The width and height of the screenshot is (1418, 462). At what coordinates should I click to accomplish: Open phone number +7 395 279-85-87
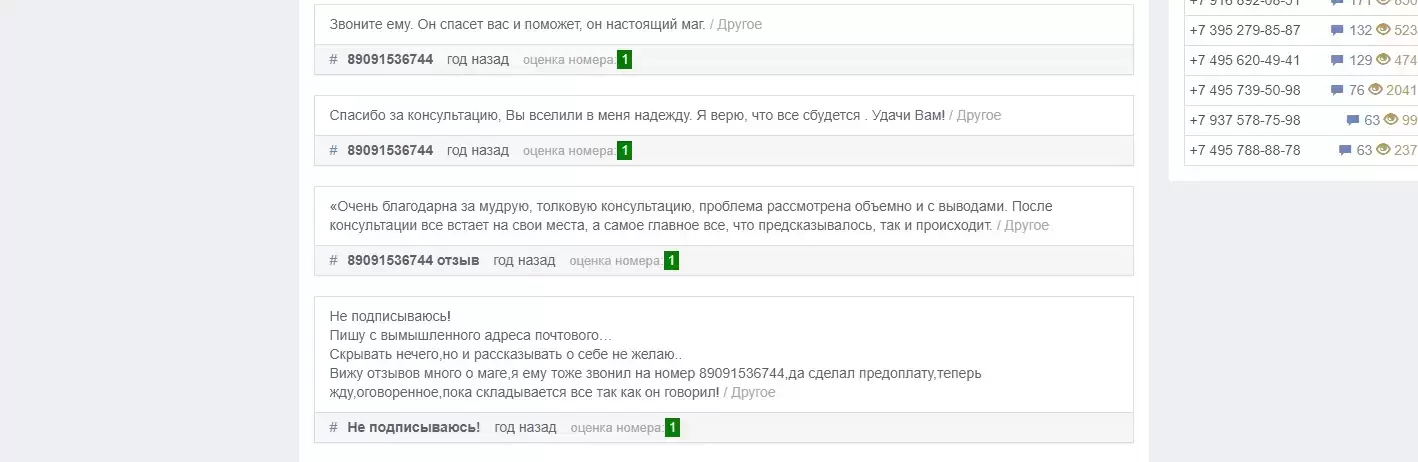[x=1244, y=30]
